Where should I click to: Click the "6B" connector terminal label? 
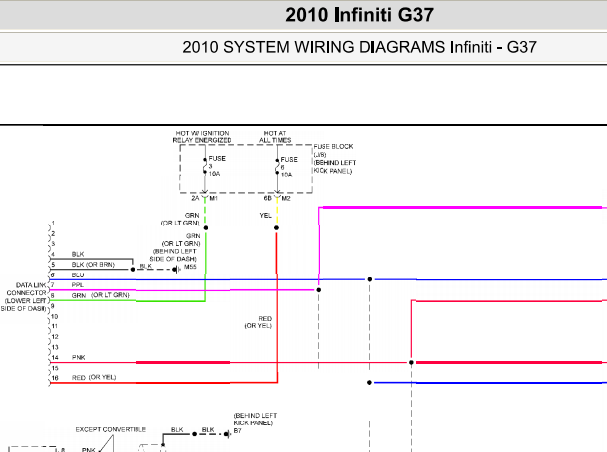[x=267, y=198]
